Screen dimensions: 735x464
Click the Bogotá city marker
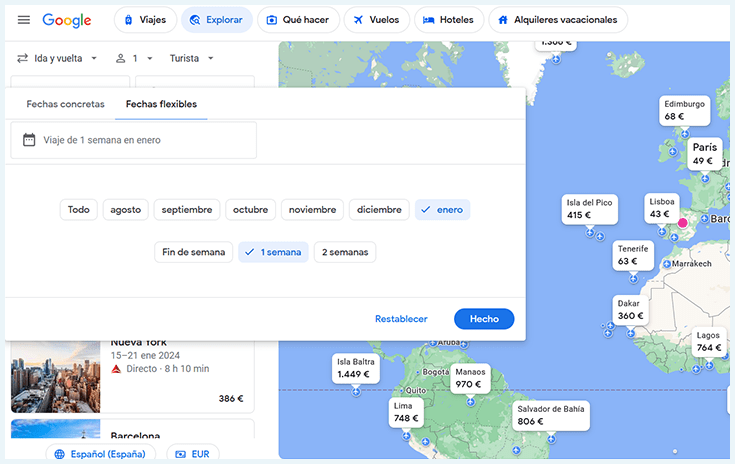[418, 372]
